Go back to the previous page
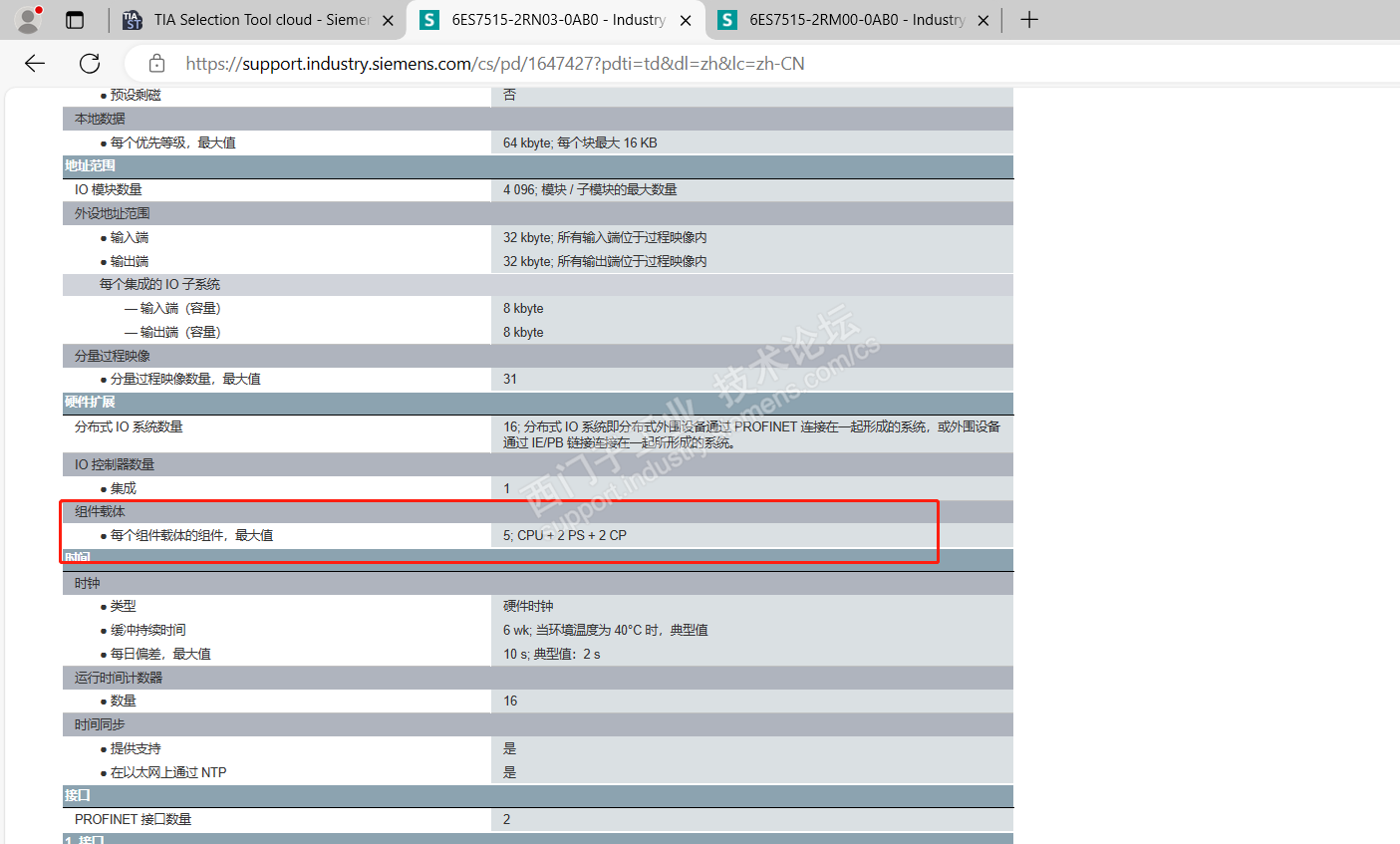The height and width of the screenshot is (844, 1400). click(35, 64)
